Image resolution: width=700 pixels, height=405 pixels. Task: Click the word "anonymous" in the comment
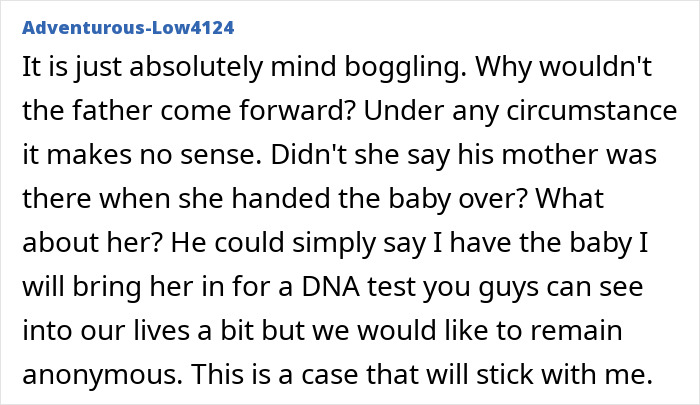[x=101, y=374]
